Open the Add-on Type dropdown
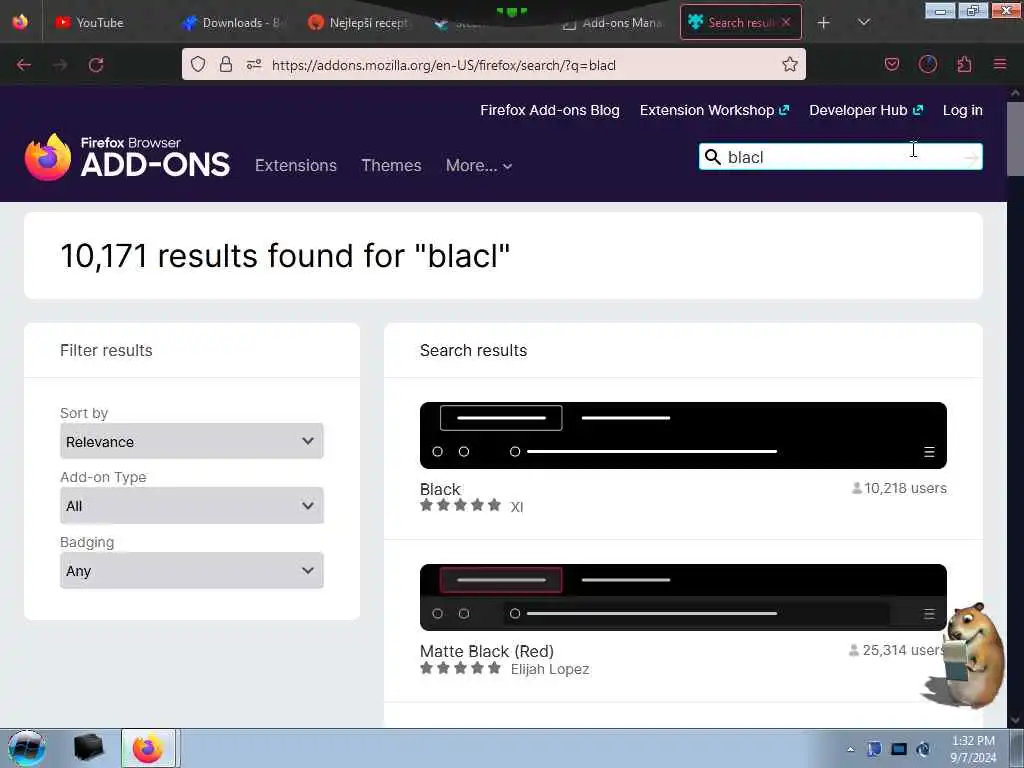 click(x=191, y=505)
